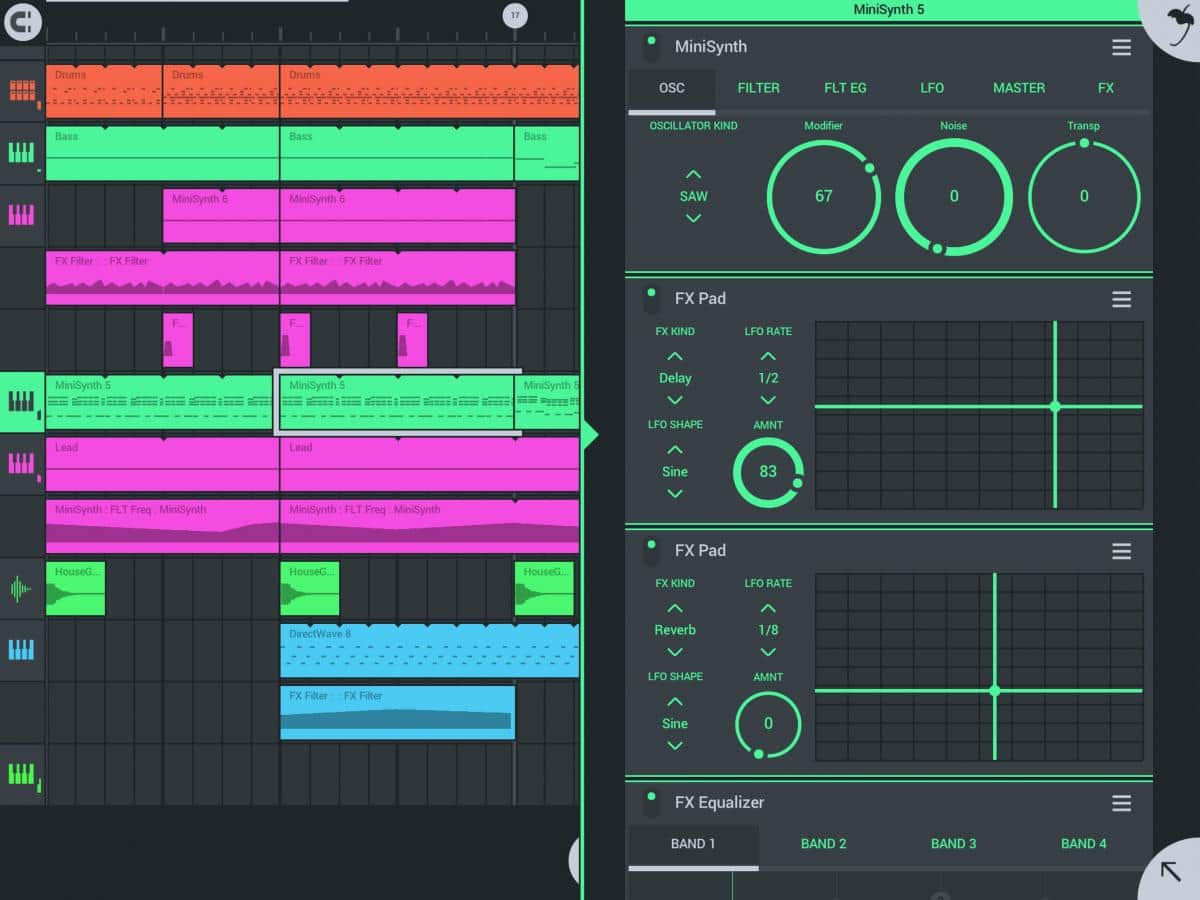Open the BAND 2 equalizer tab

823,844
